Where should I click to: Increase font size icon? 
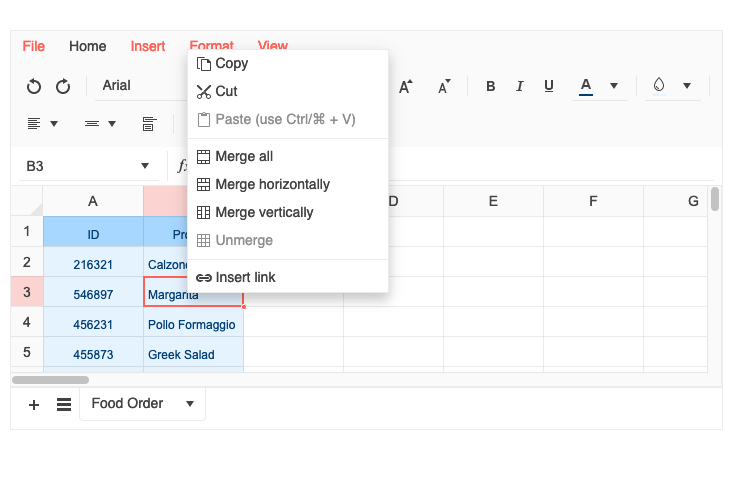(405, 86)
